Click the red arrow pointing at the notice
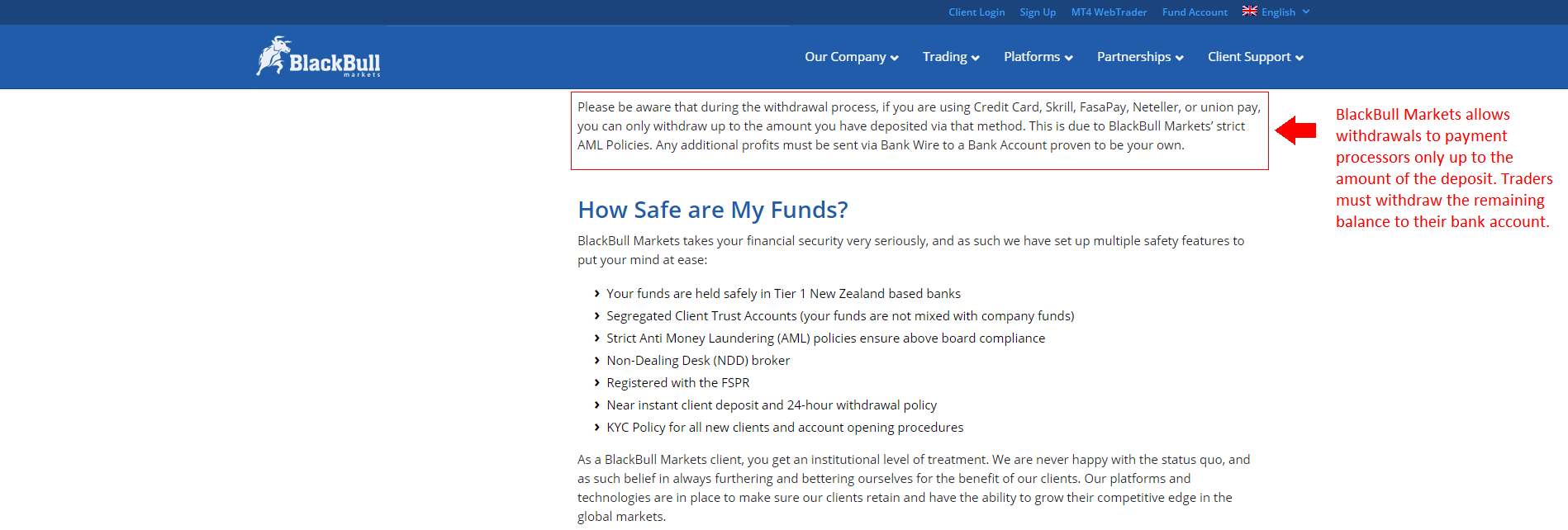 click(x=1295, y=130)
